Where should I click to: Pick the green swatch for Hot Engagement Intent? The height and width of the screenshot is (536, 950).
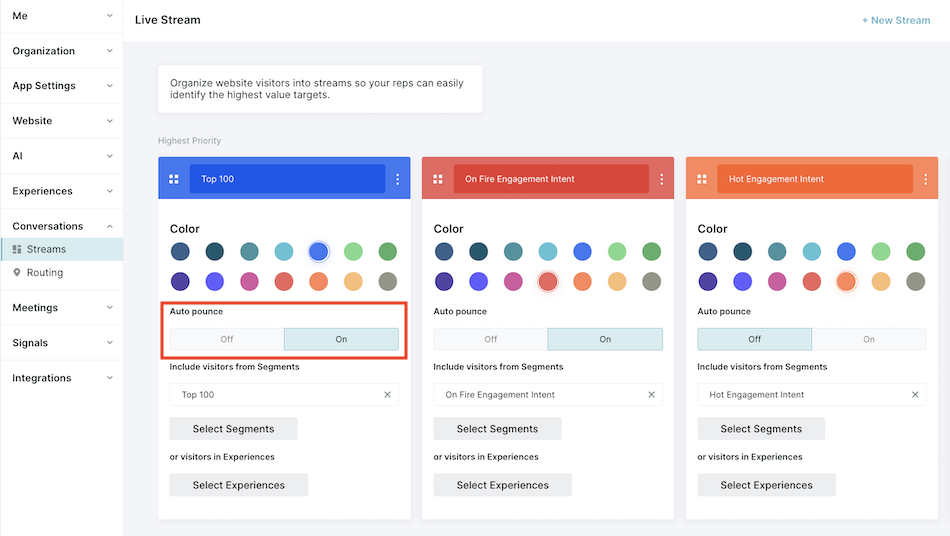click(x=915, y=251)
